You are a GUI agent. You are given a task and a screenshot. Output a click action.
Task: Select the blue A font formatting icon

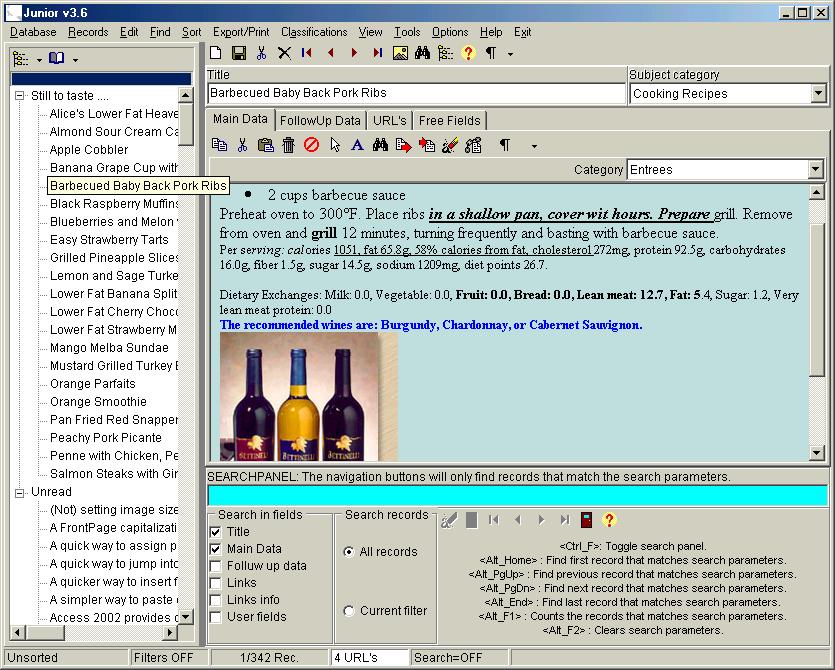pos(355,144)
